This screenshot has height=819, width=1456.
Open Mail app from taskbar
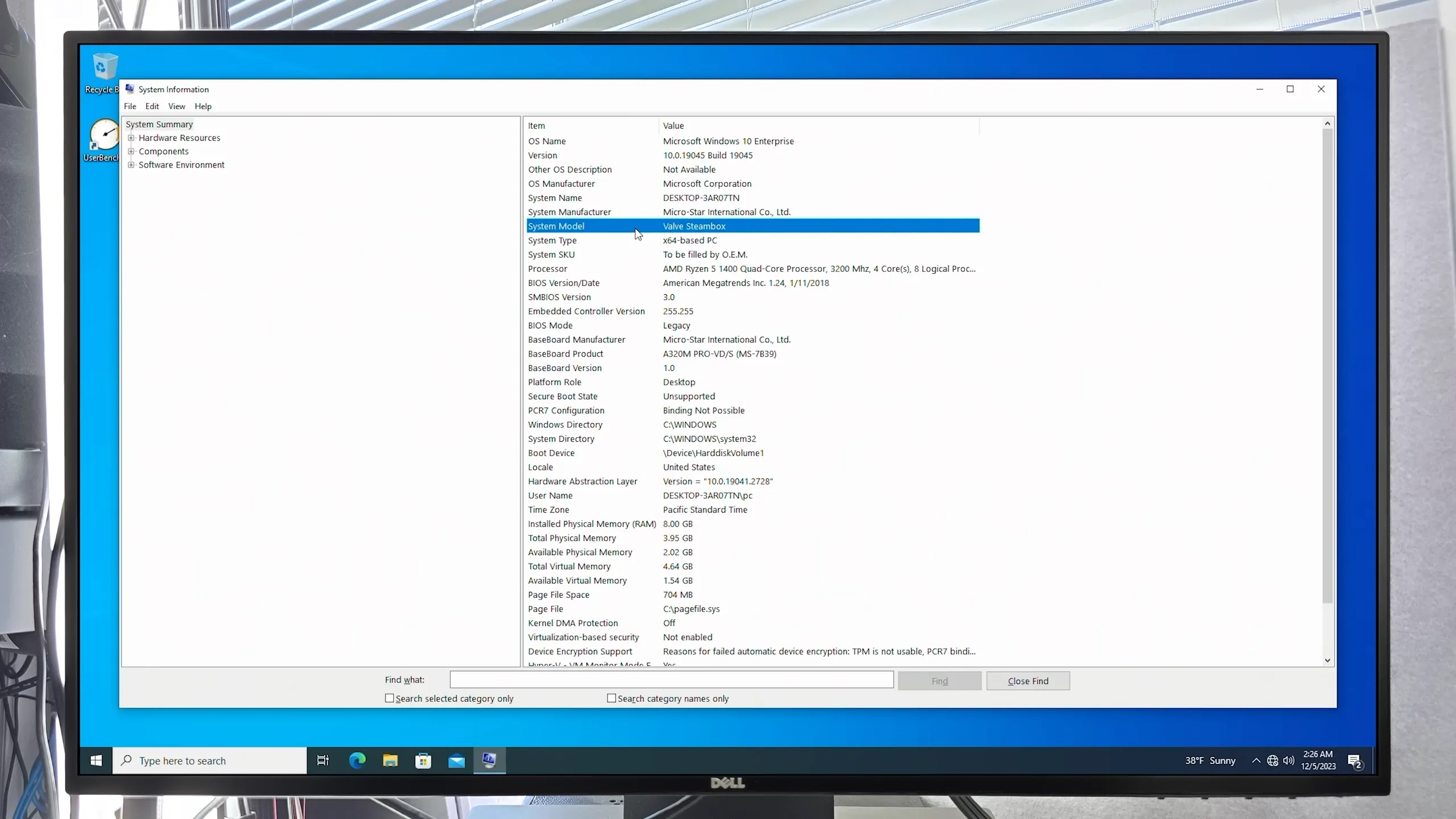[456, 760]
